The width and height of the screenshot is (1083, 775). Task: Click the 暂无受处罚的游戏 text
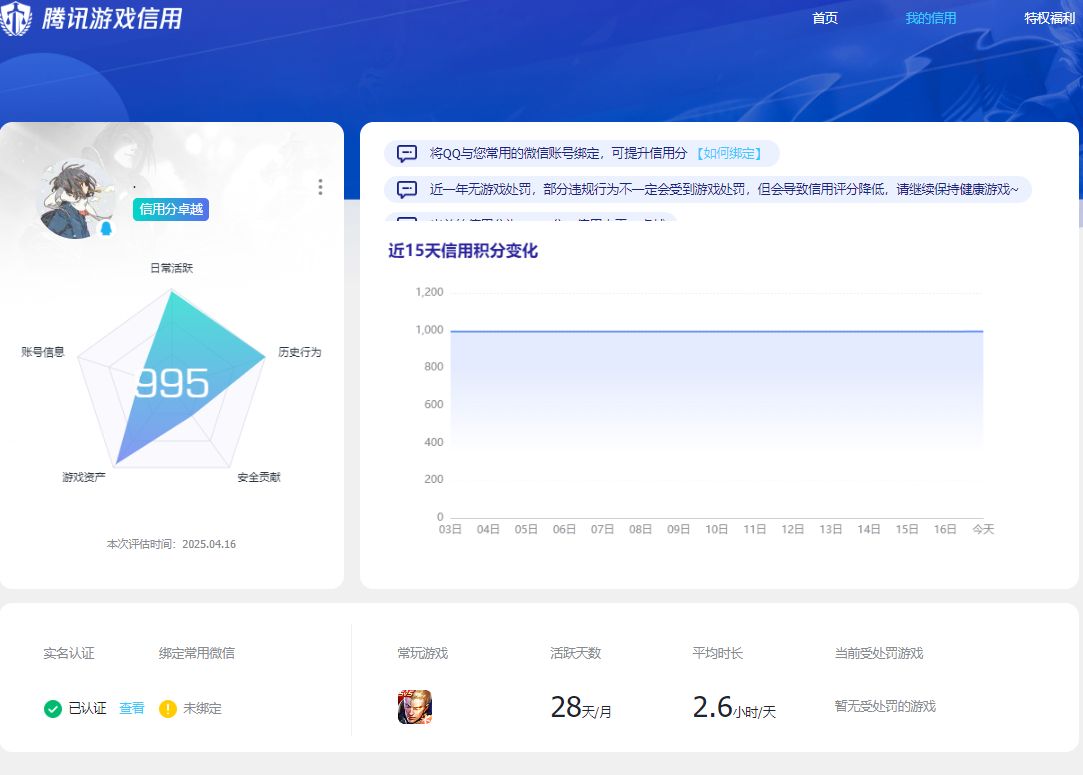[885, 706]
